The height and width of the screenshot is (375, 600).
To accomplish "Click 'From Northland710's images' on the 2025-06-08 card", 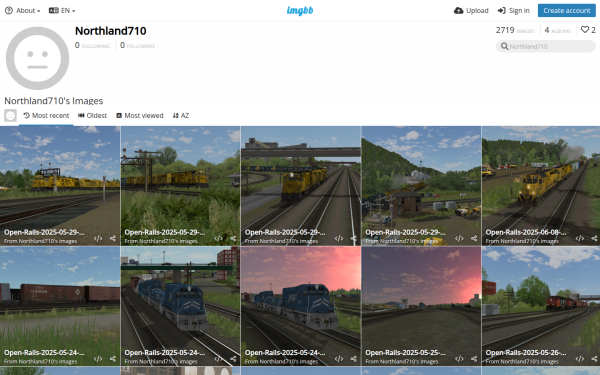I will coord(522,241).
